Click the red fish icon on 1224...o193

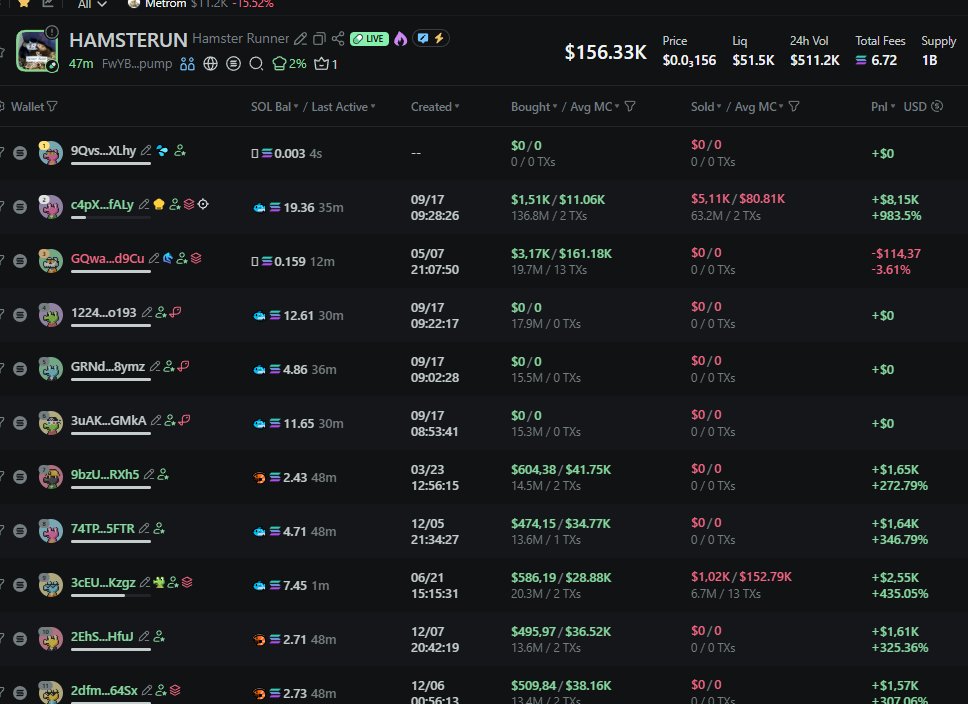tap(175, 312)
